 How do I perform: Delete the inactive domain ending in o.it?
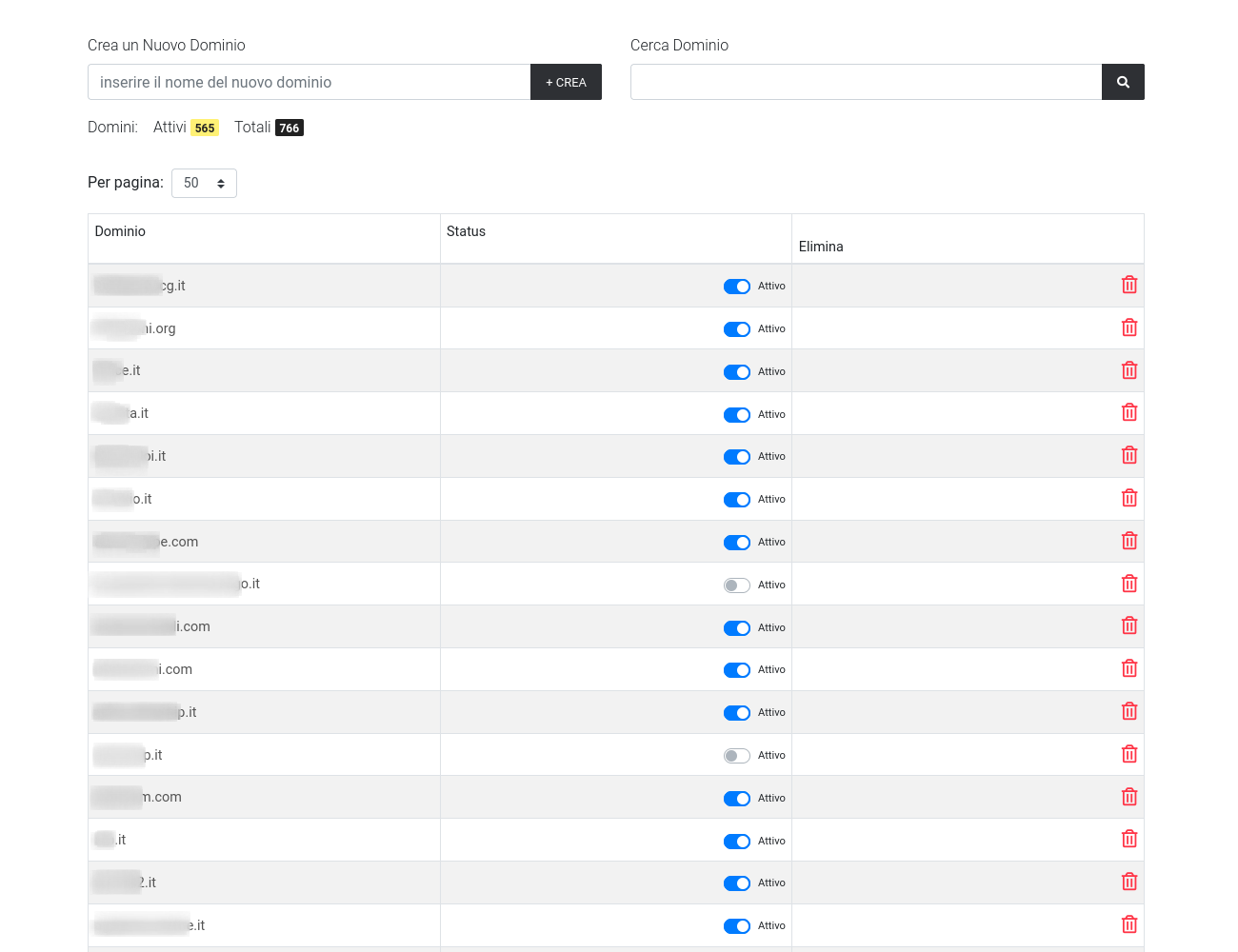[1129, 584]
